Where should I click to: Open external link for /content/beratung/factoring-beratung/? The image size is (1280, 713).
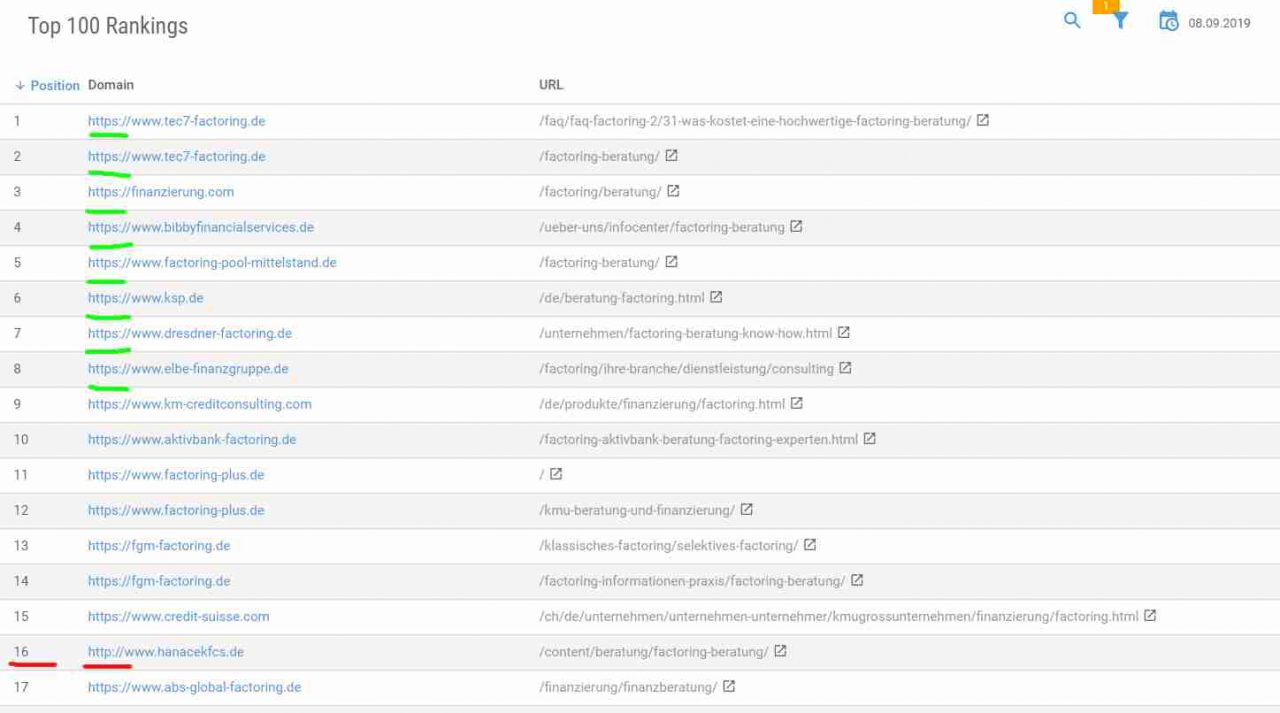pos(780,651)
